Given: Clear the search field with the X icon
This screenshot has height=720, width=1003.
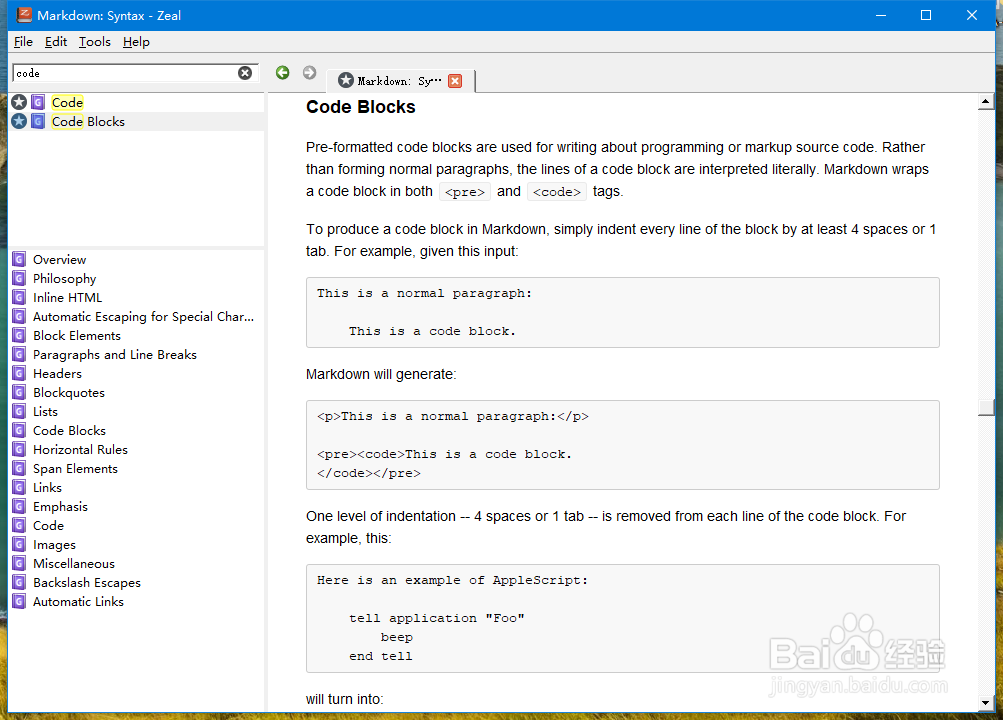Looking at the screenshot, I should [245, 73].
